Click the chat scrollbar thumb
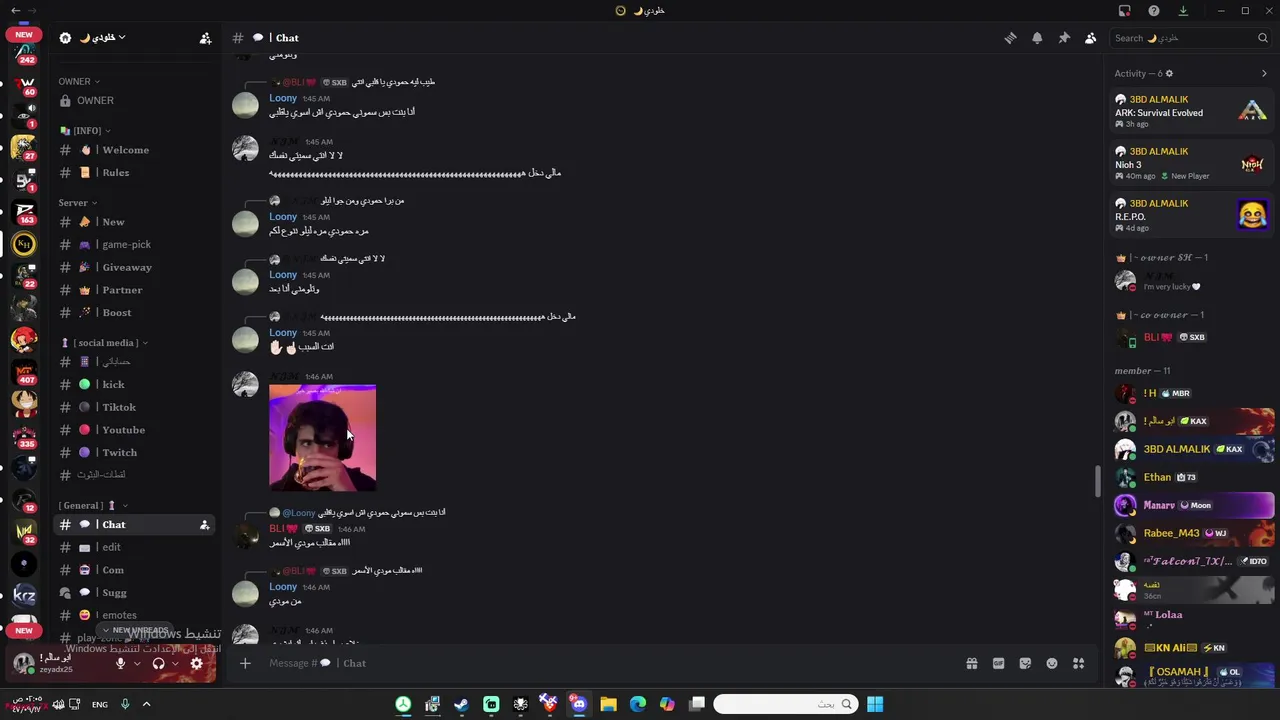Image resolution: width=1280 pixels, height=720 pixels. click(1098, 481)
